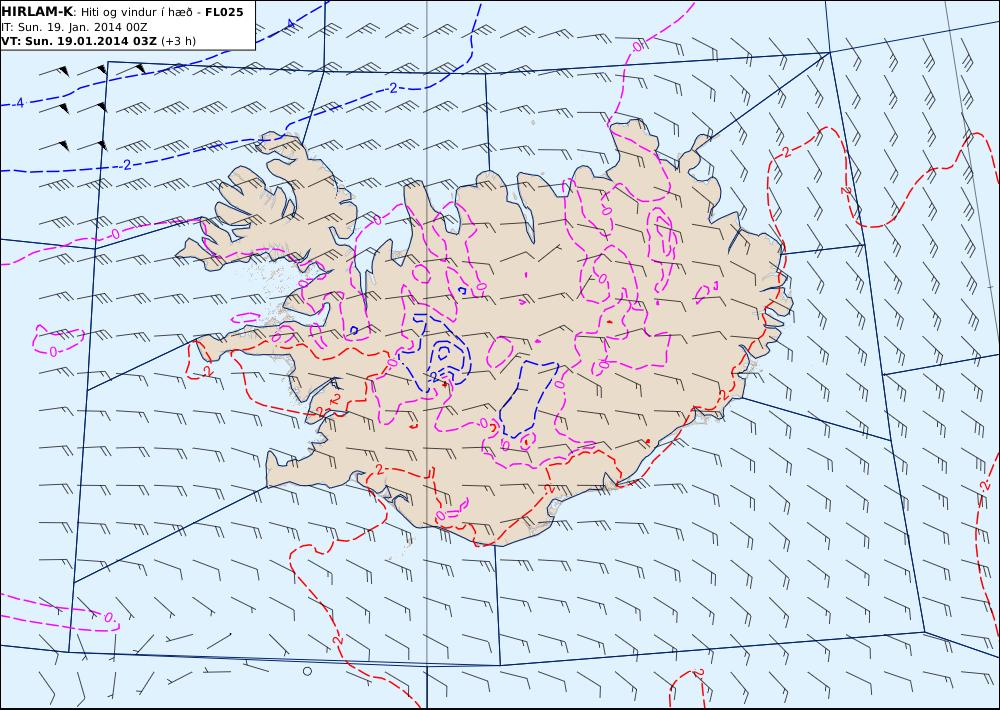Select the 'Hiti og vindur í hæð' title text
The width and height of the screenshot is (1000, 710).
tap(136, 12)
